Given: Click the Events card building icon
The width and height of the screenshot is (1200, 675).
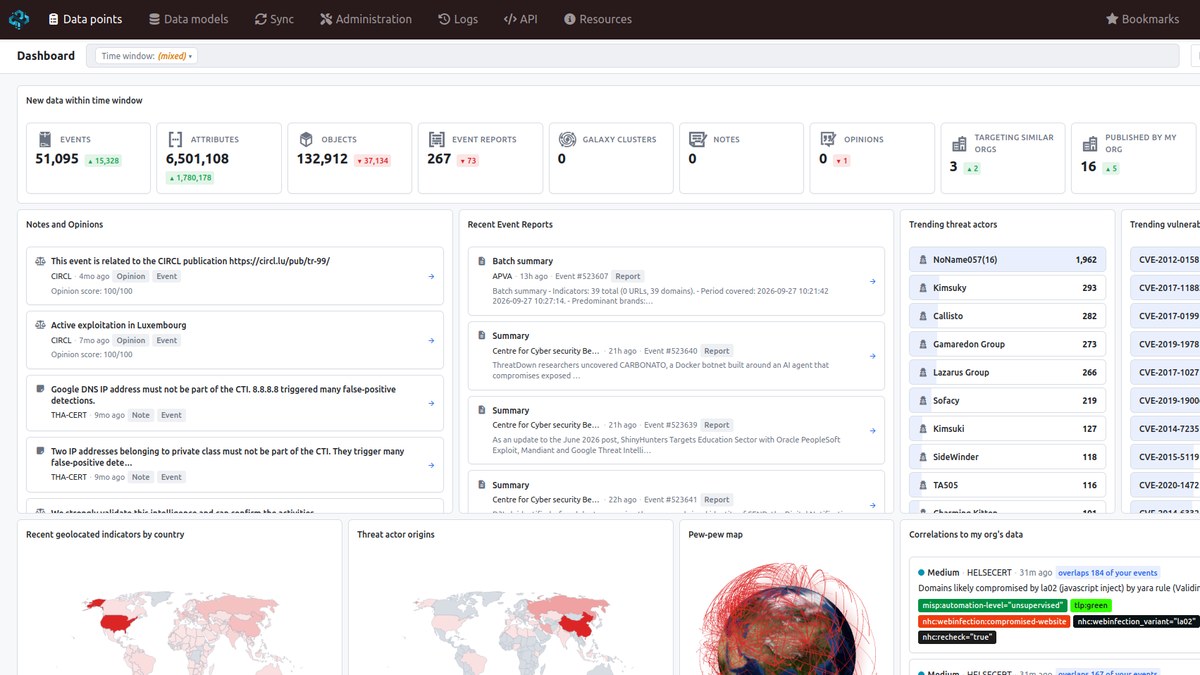Looking at the screenshot, I should [45, 139].
